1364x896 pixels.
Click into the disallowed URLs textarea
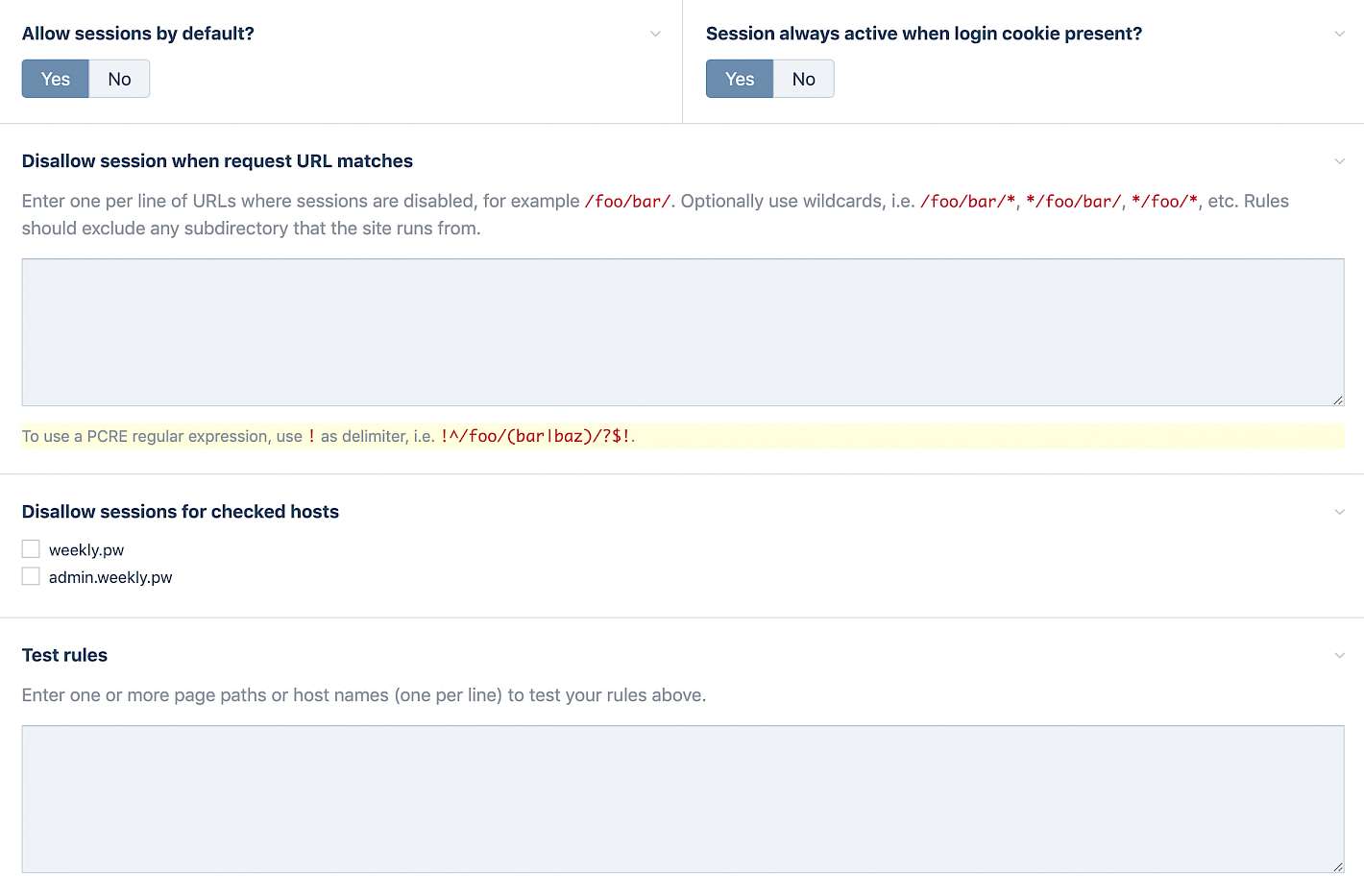point(683,332)
